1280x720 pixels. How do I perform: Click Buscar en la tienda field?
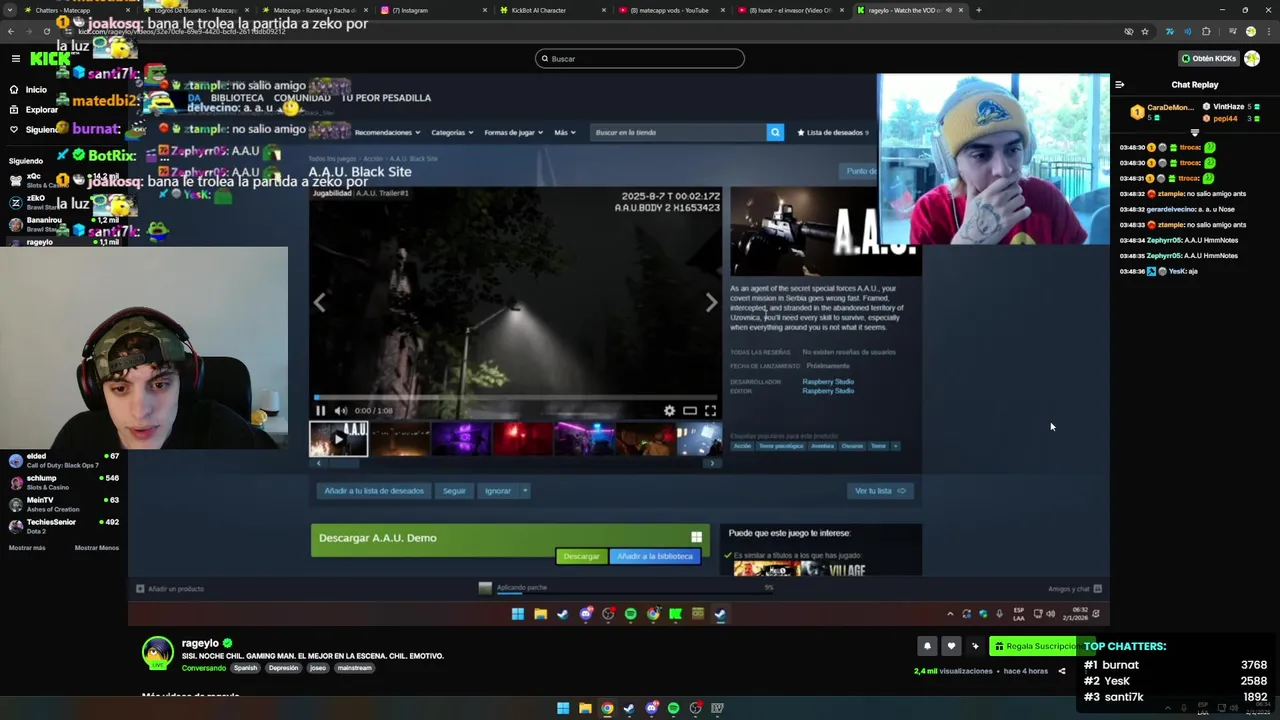click(678, 132)
